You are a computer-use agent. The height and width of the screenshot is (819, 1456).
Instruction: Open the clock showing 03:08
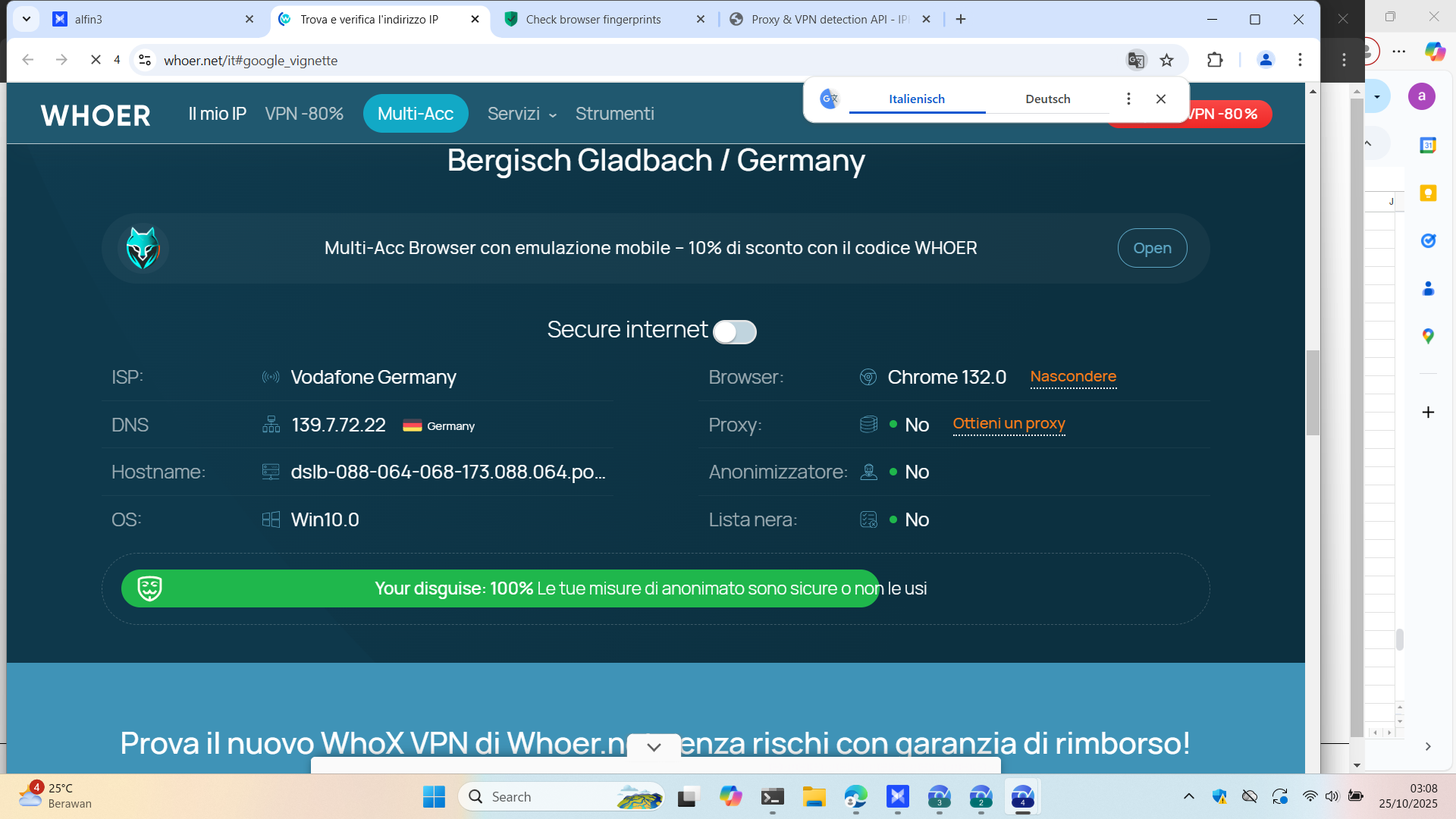1408,795
